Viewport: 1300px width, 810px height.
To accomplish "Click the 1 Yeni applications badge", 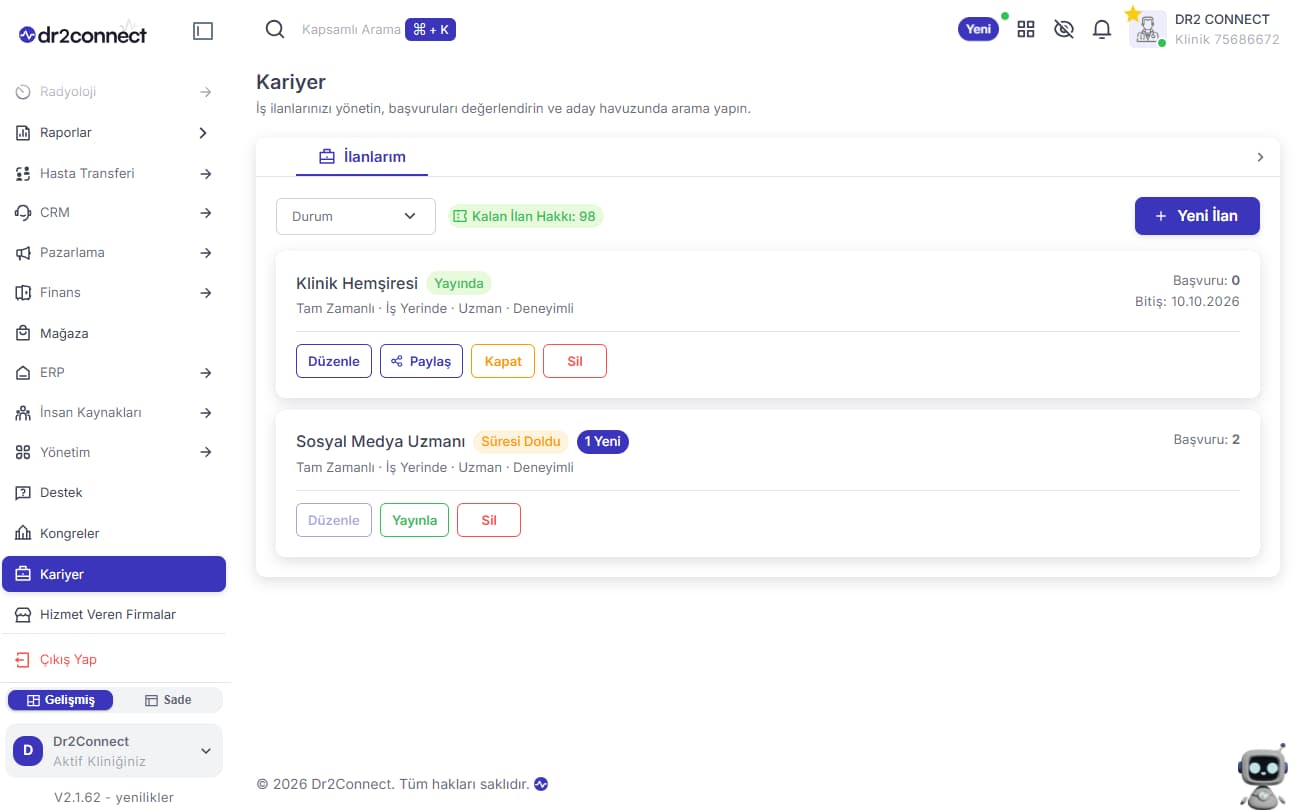I will (x=603, y=441).
